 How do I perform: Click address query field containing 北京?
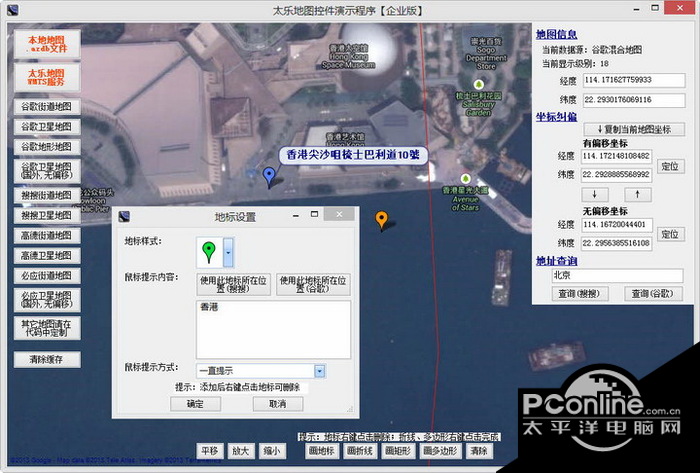[617, 275]
